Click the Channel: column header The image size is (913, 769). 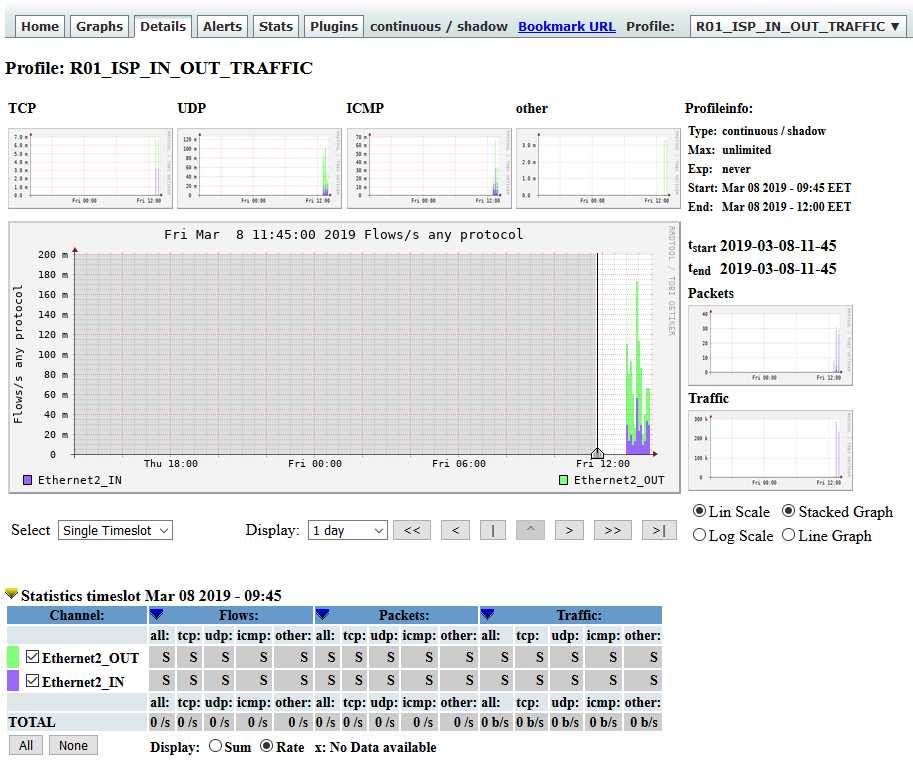coord(77,615)
